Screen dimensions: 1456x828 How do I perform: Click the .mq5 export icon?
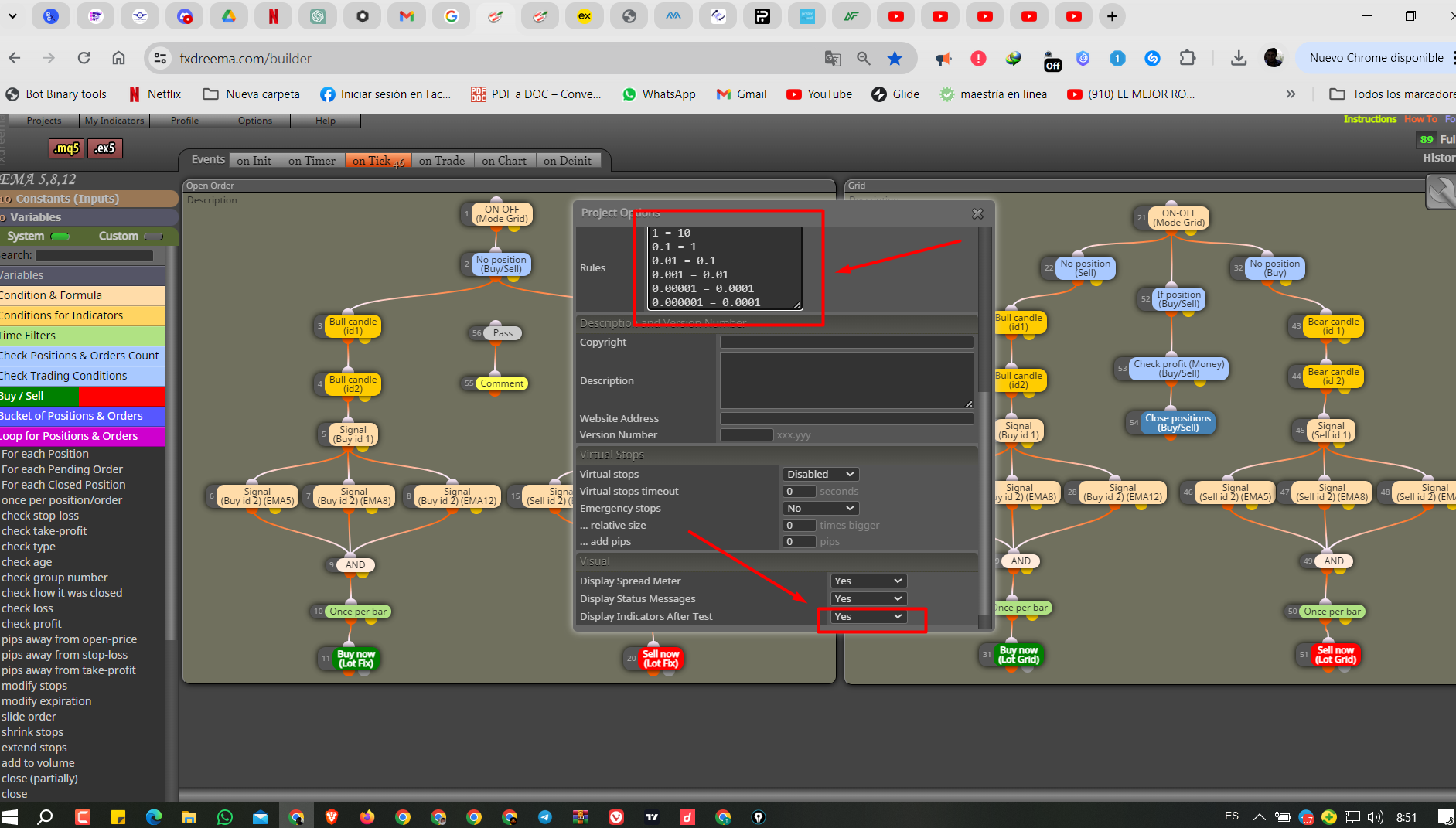(x=66, y=148)
